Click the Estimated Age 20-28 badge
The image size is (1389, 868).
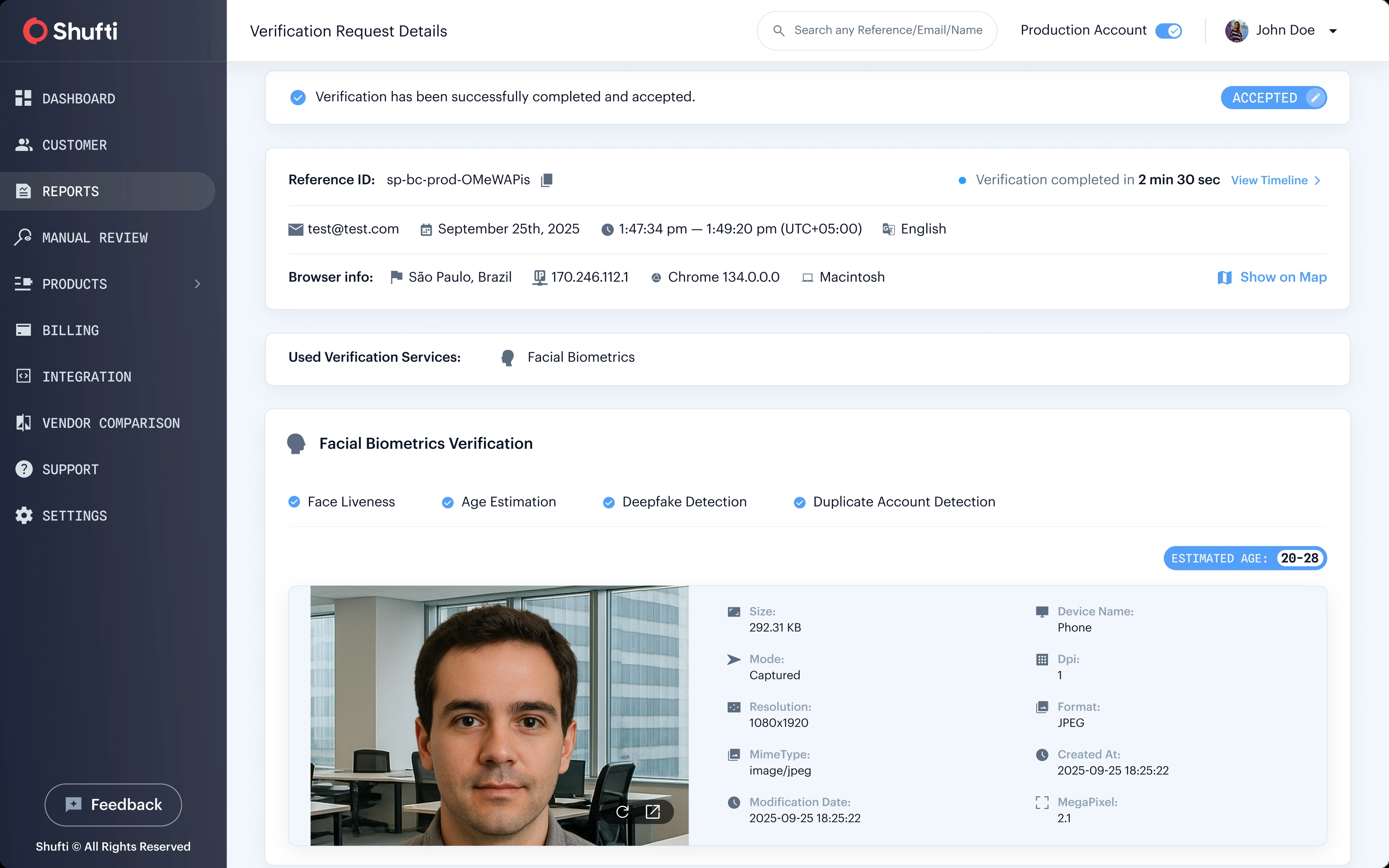pos(1245,558)
